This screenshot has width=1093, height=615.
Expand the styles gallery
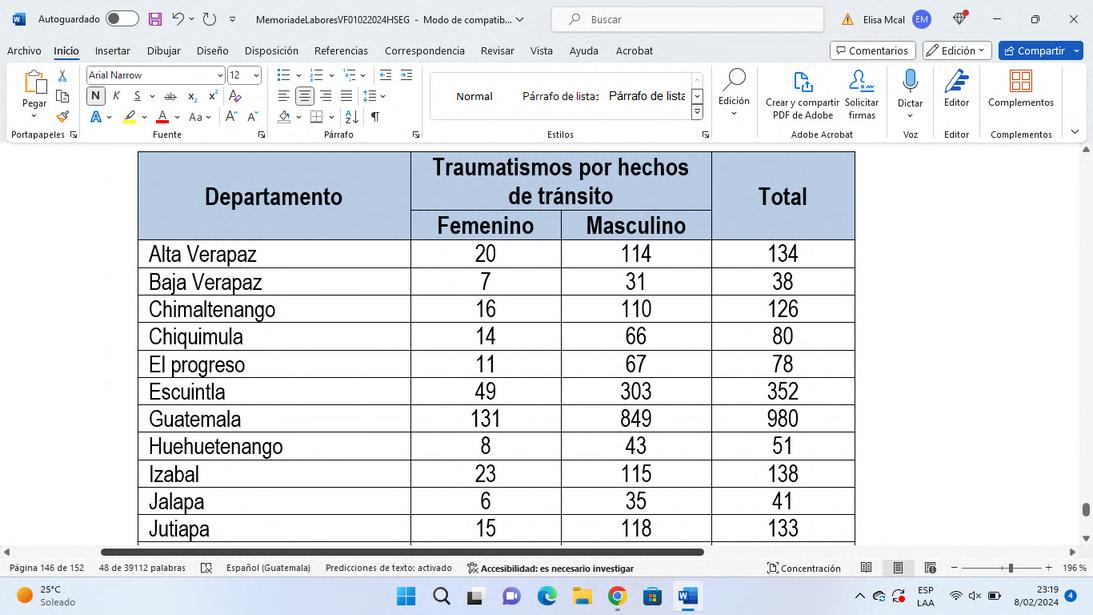point(696,112)
